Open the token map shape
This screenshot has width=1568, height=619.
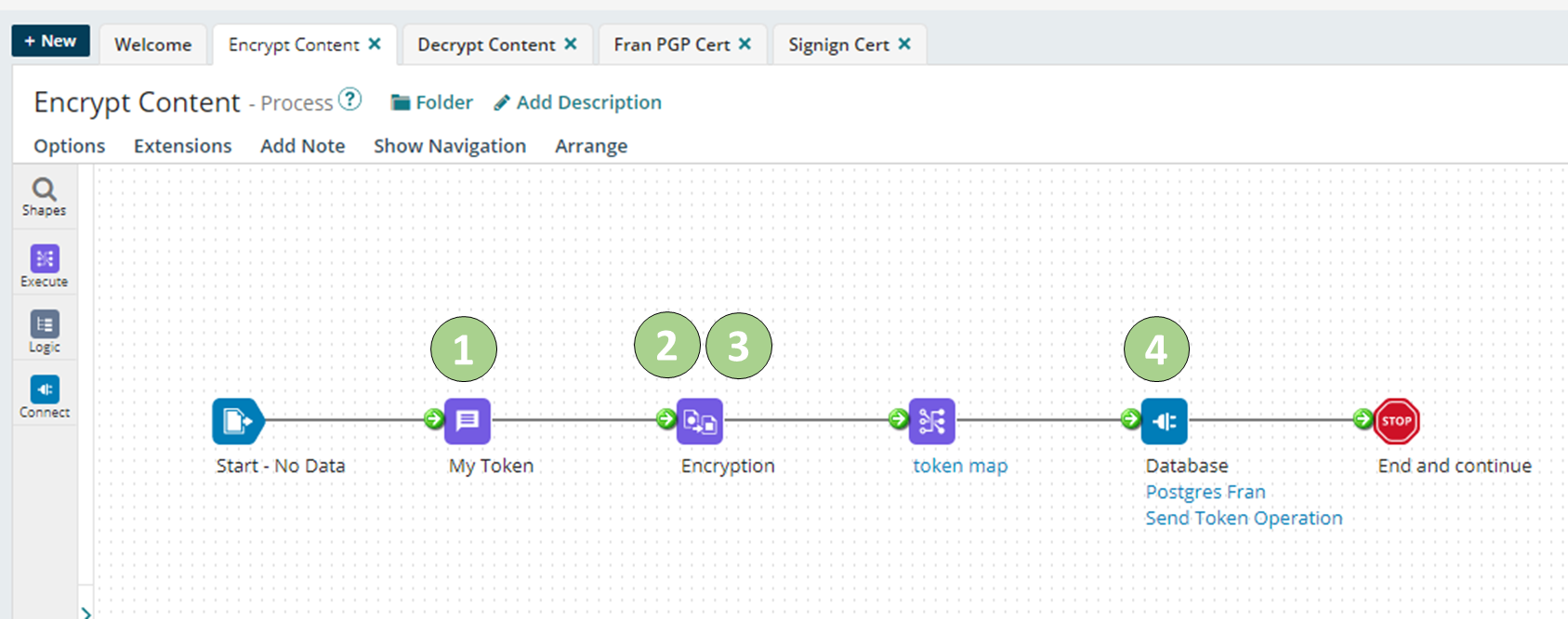(931, 420)
